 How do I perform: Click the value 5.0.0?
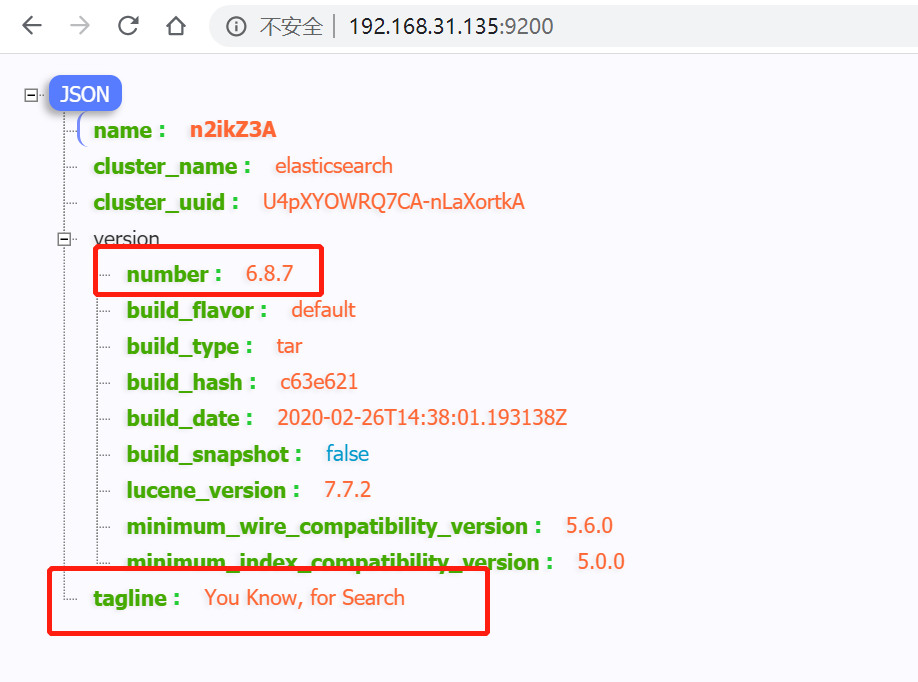pyautogui.click(x=601, y=562)
